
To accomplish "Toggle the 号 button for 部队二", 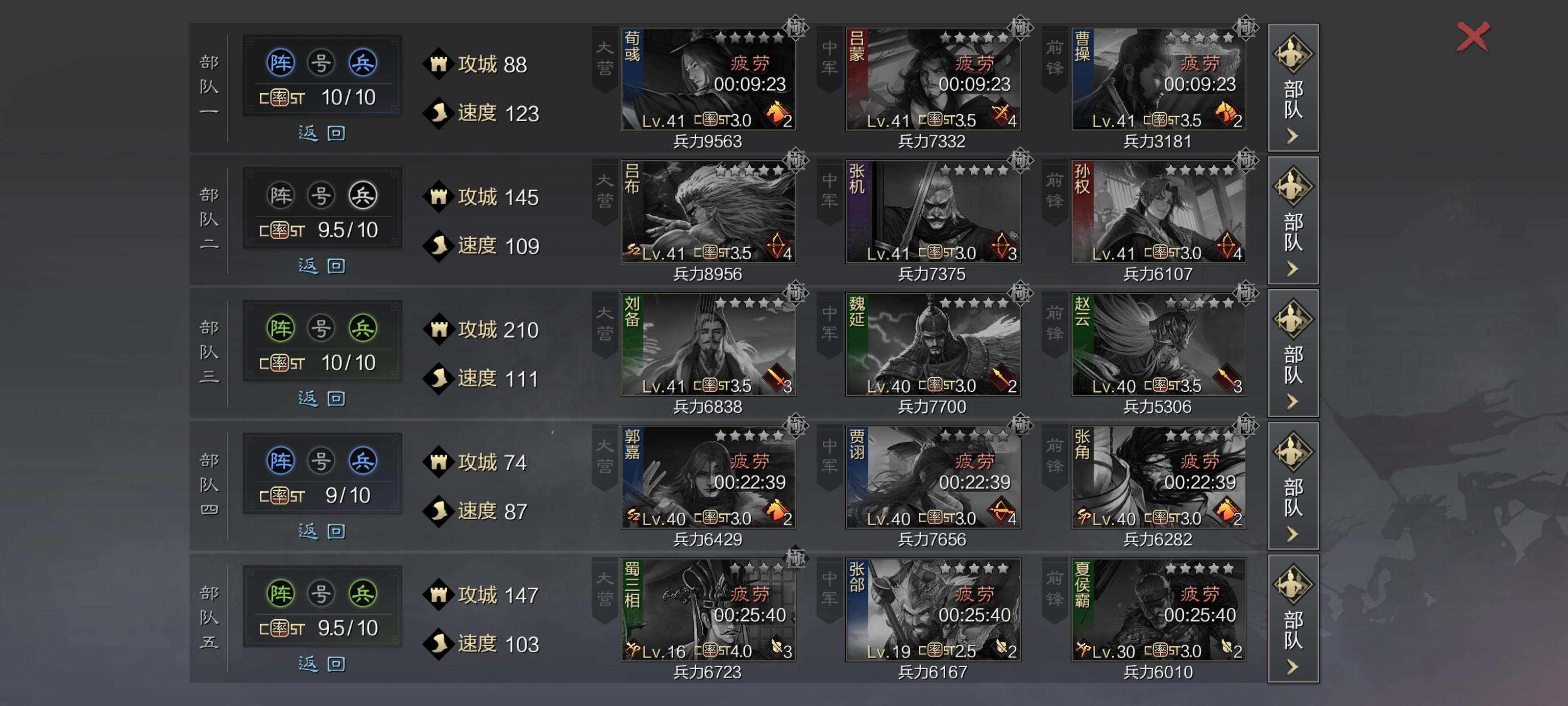I will (321, 196).
